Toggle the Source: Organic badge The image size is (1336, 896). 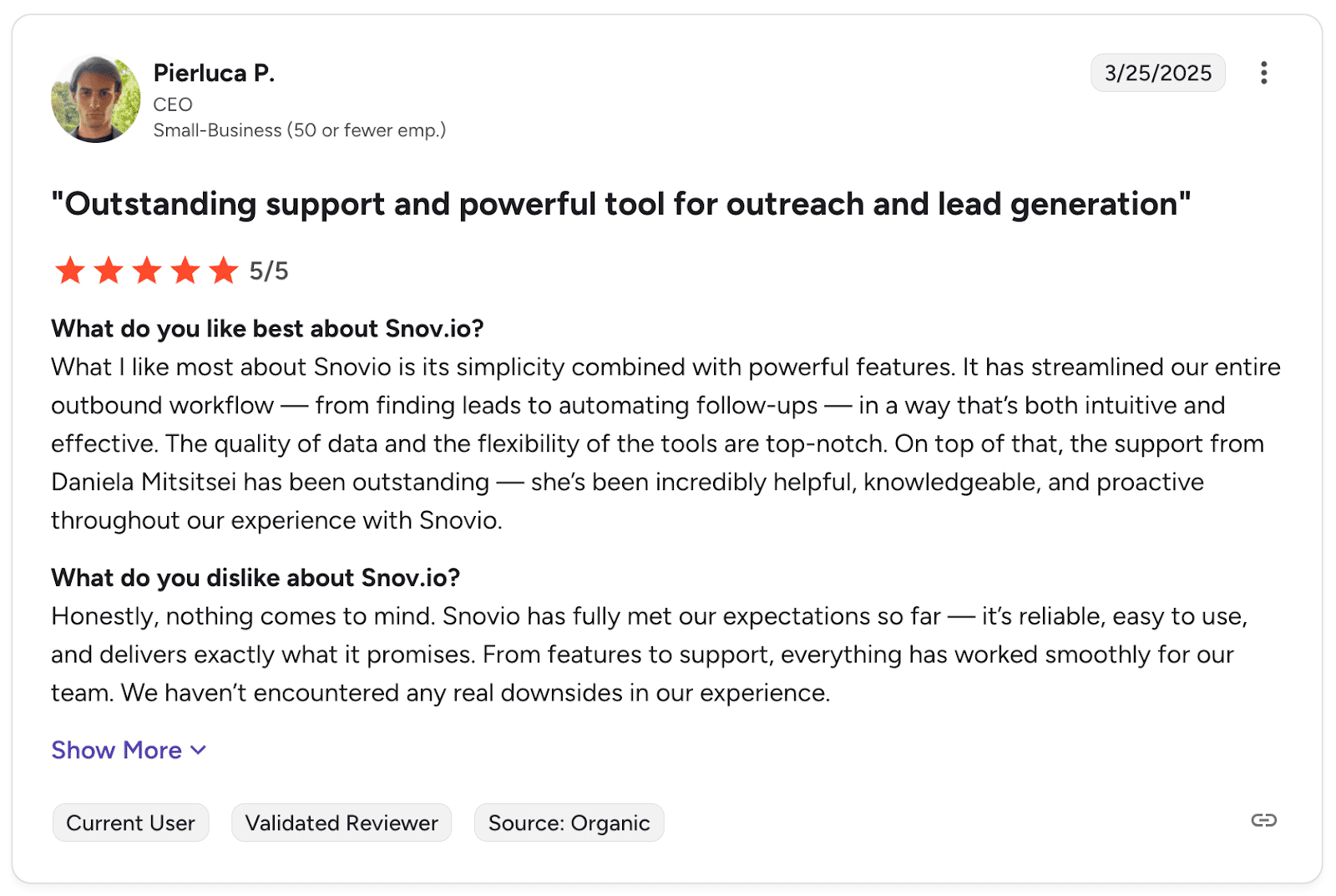click(x=569, y=822)
